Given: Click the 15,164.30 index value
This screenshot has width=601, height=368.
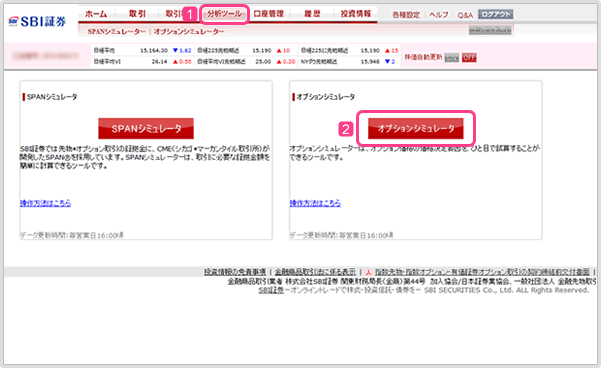Looking at the screenshot, I should click(154, 51).
